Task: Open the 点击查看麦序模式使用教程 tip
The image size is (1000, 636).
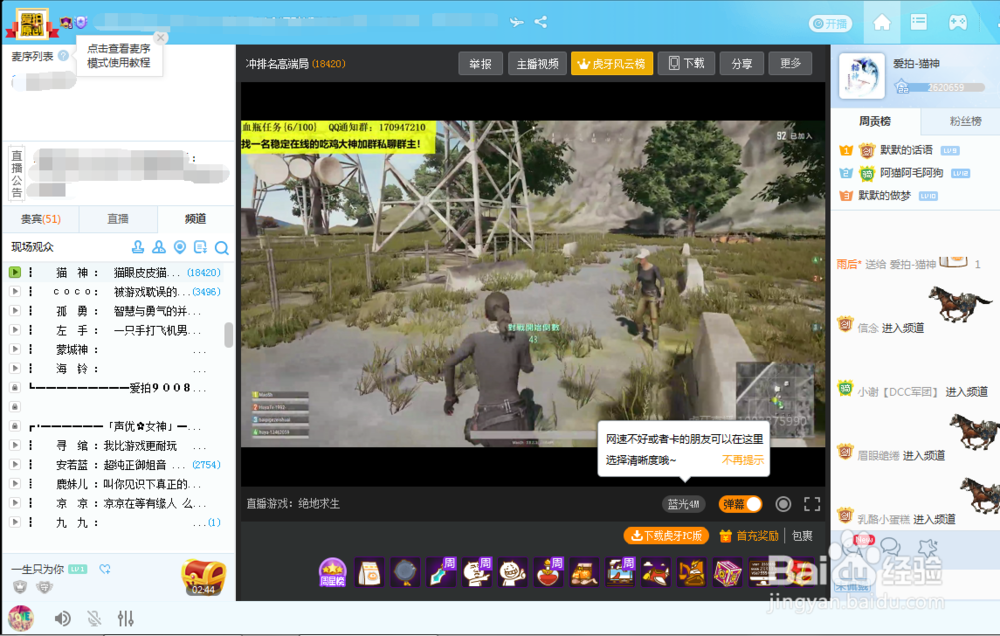Action: coord(119,55)
